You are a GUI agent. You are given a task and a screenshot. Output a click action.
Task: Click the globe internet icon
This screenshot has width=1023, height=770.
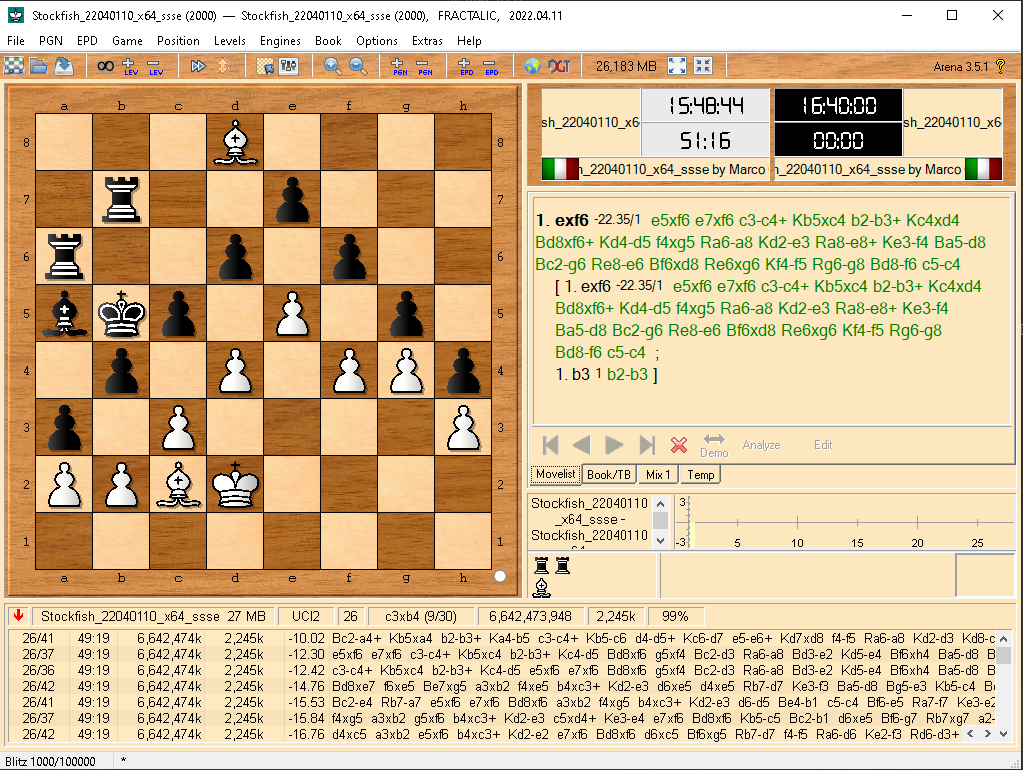pos(532,66)
